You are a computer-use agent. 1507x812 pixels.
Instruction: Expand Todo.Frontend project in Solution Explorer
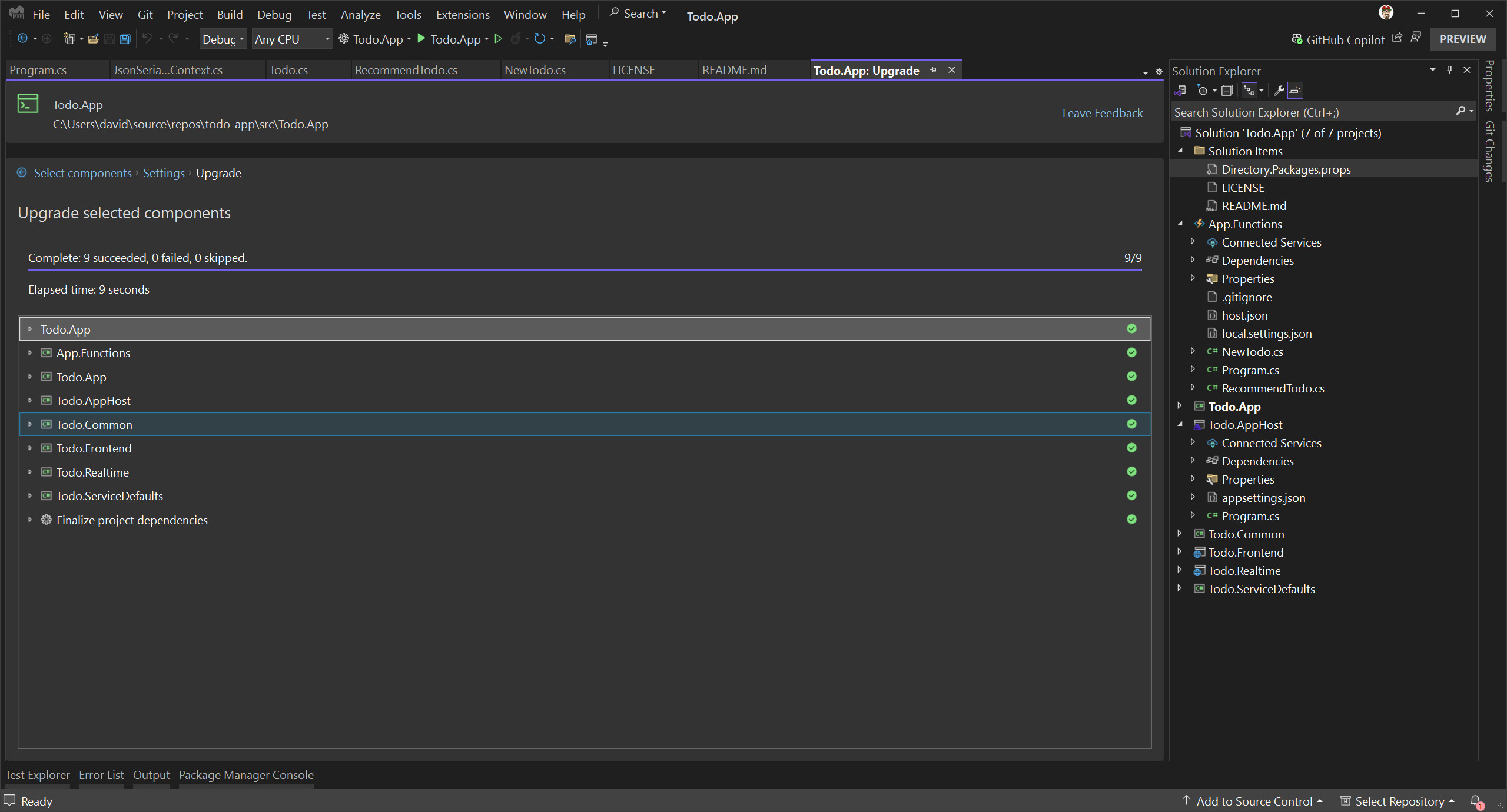coord(1180,552)
